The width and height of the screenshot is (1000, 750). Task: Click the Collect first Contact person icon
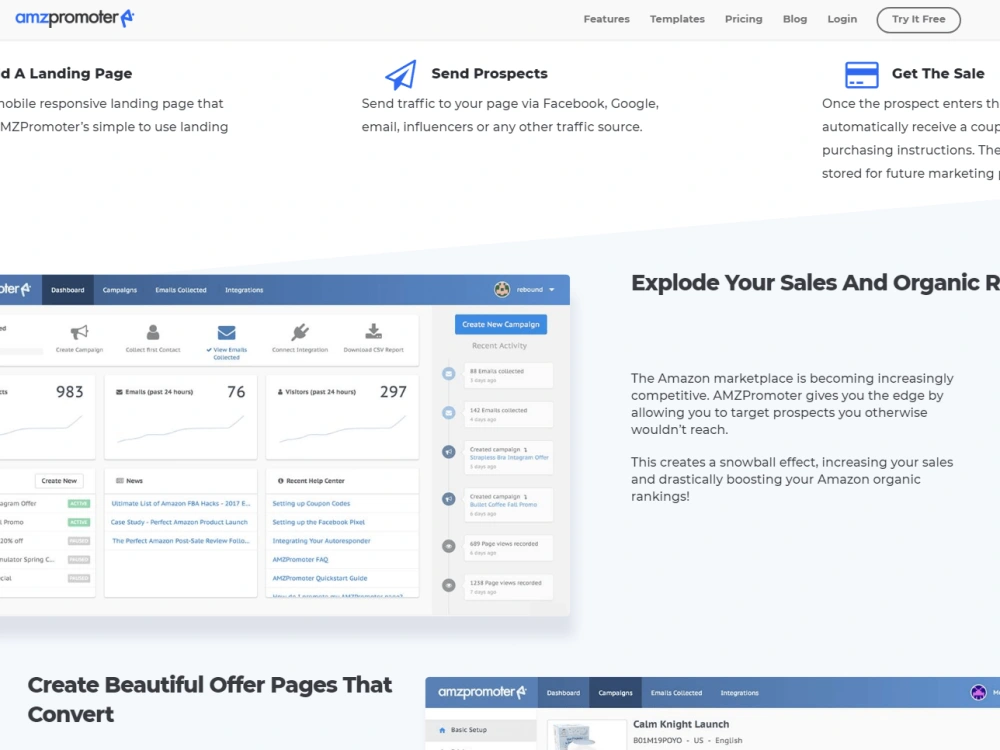153,332
